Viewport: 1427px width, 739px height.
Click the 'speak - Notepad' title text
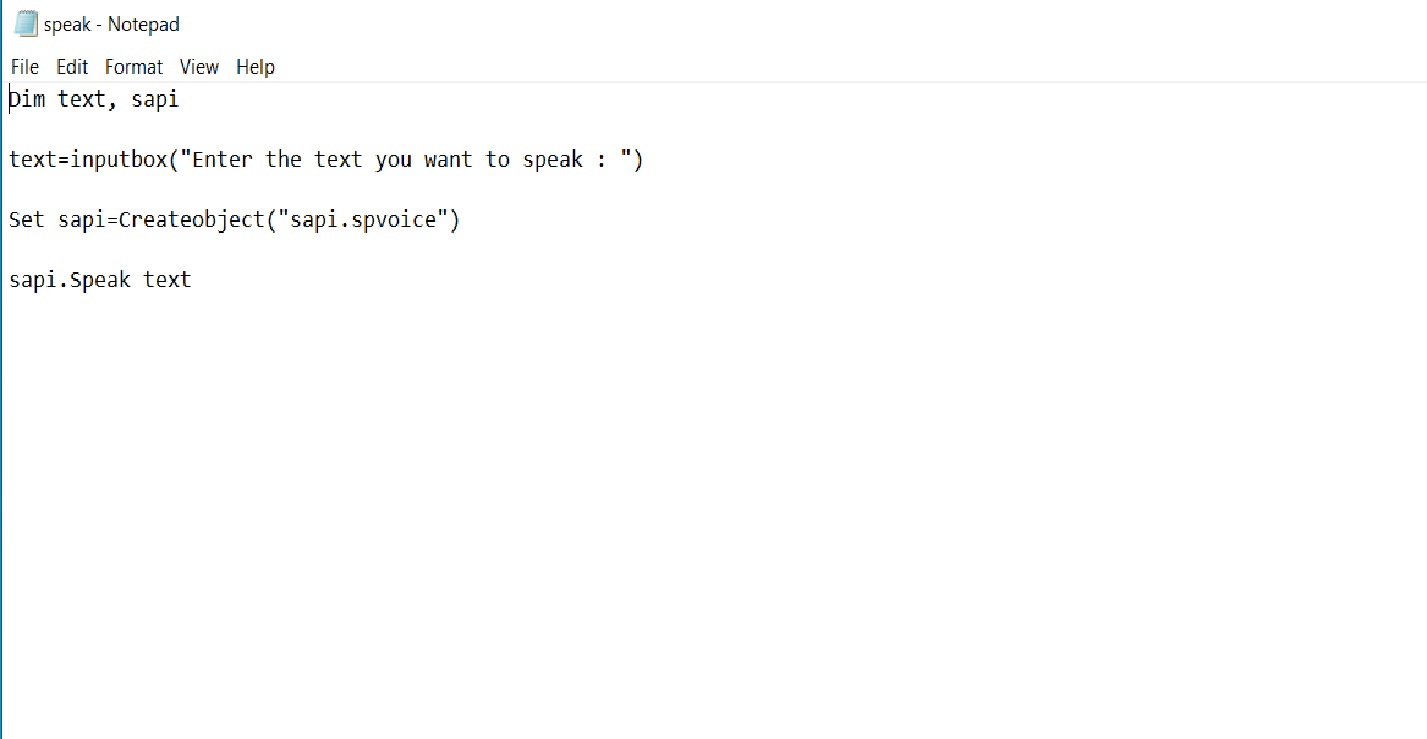click(111, 22)
